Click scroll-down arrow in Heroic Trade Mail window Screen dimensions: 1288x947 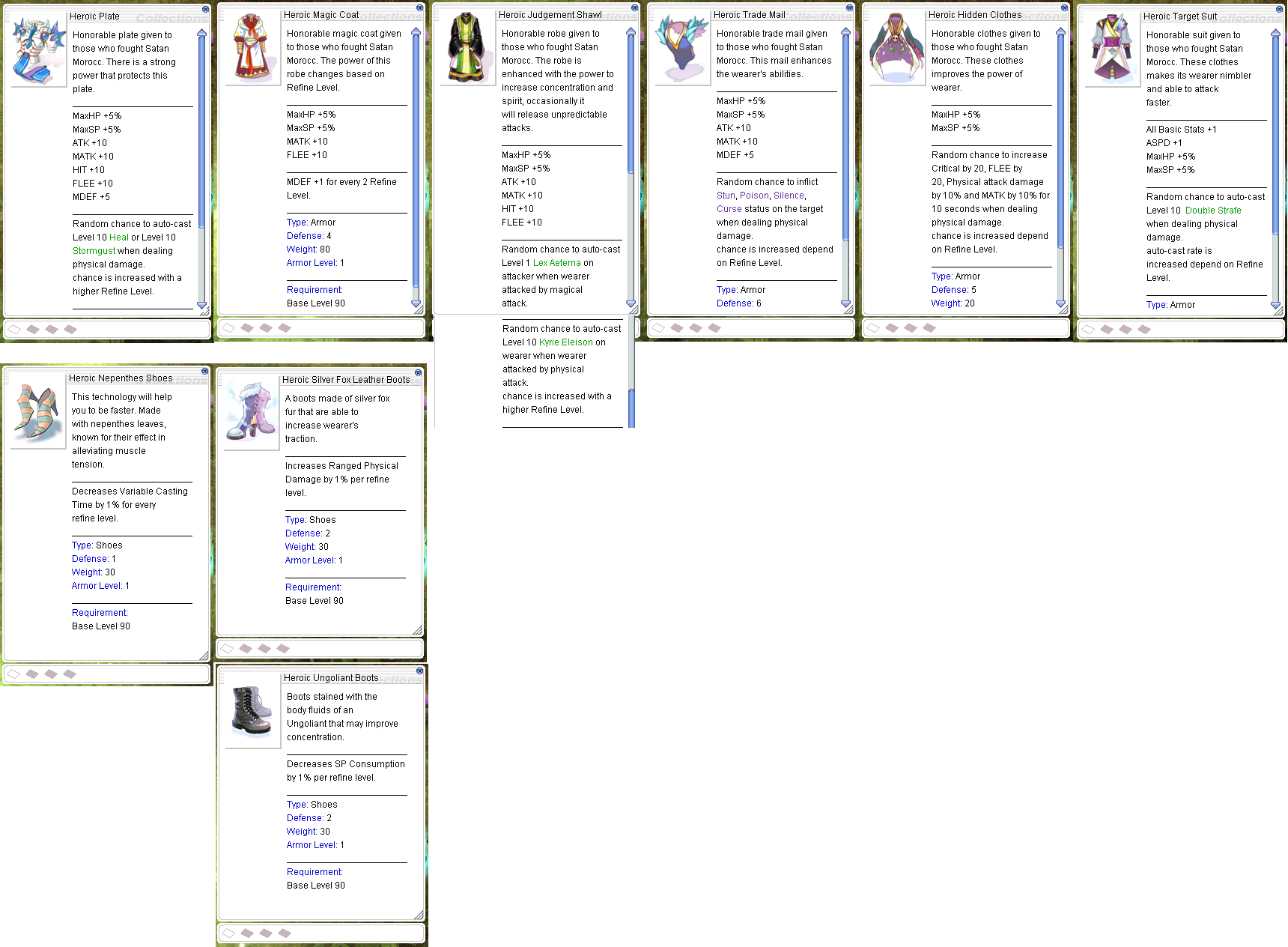pyautogui.click(x=846, y=303)
